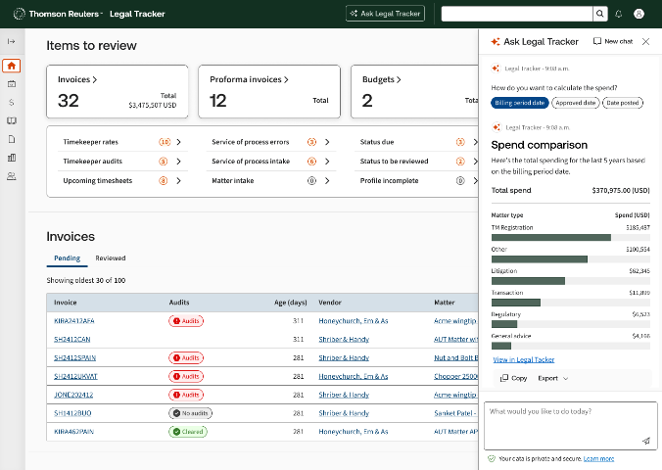Switch to the Reviewed tab
This screenshot has height=470, width=662.
click(110, 258)
